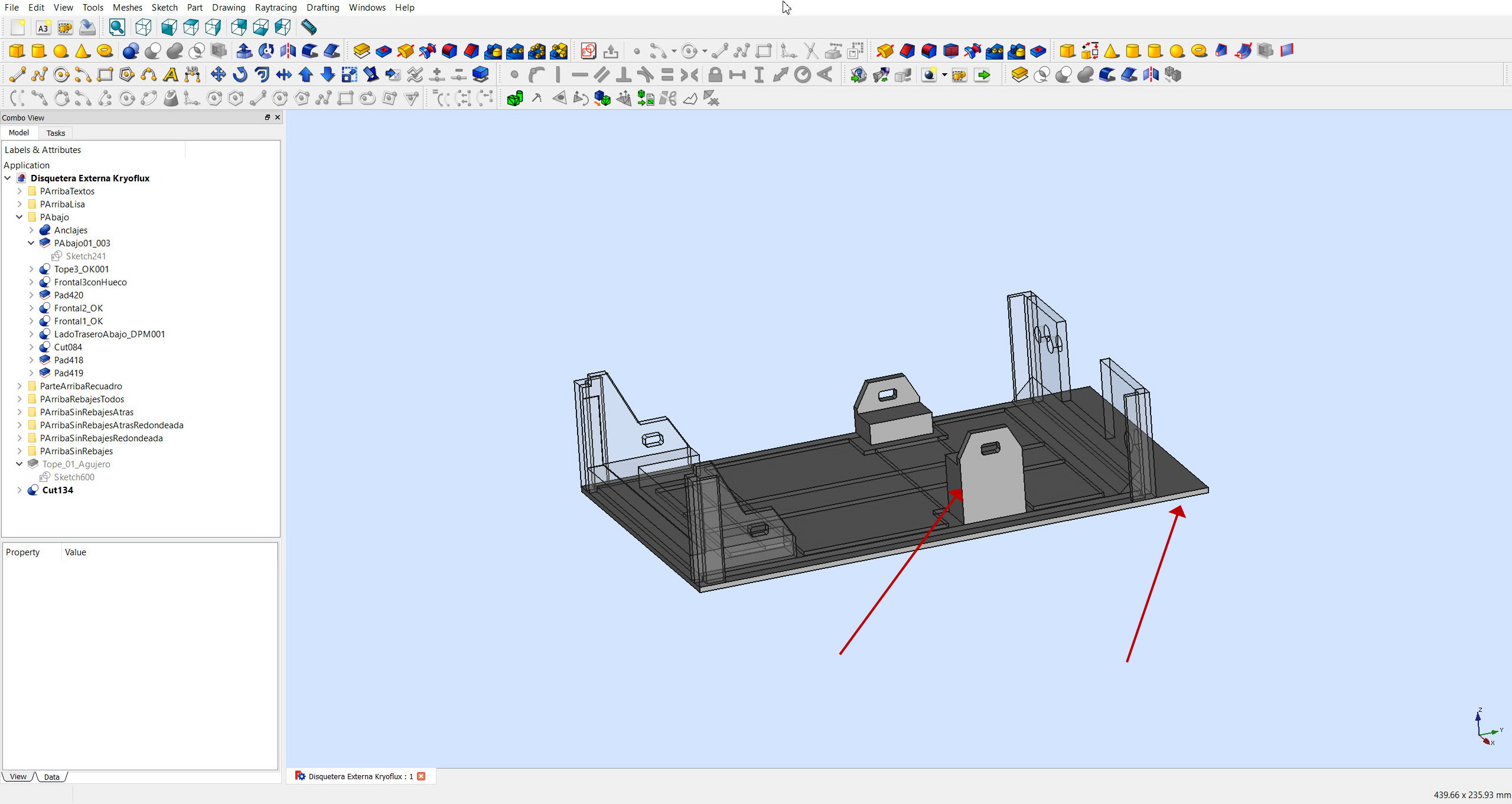
Task: Select the Extrude sketch tool
Action: pyautogui.click(x=245, y=51)
